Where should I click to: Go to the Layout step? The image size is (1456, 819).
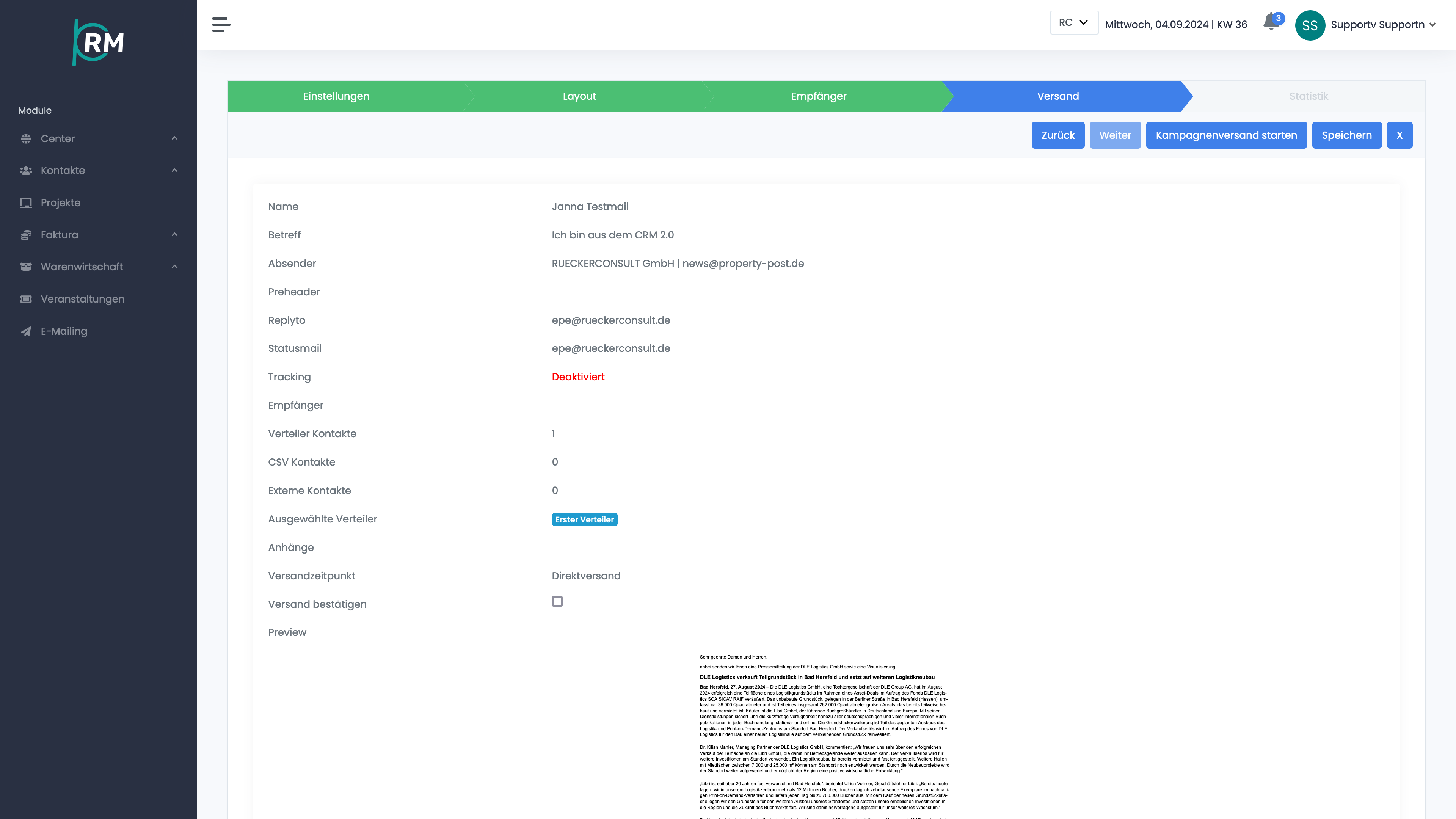coord(579,96)
